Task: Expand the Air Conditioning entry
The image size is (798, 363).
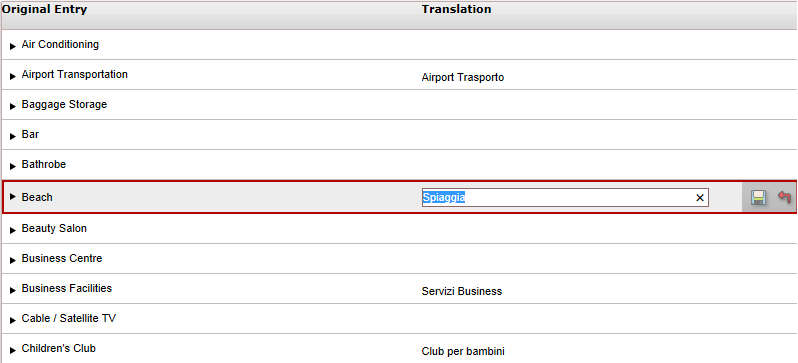Action: (13, 46)
